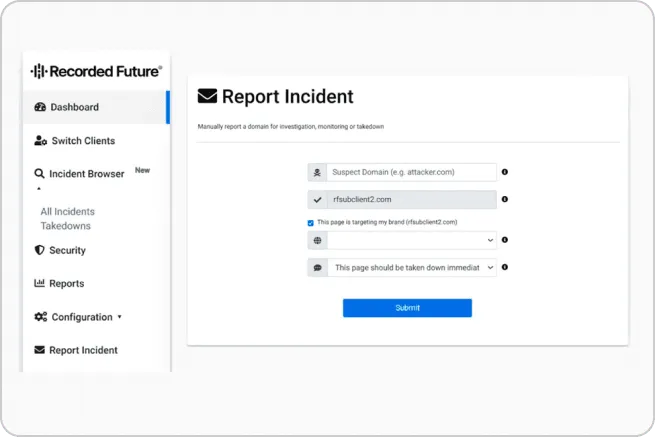Click info icon next to globe dropdown
This screenshot has height=437, width=655.
tap(505, 240)
